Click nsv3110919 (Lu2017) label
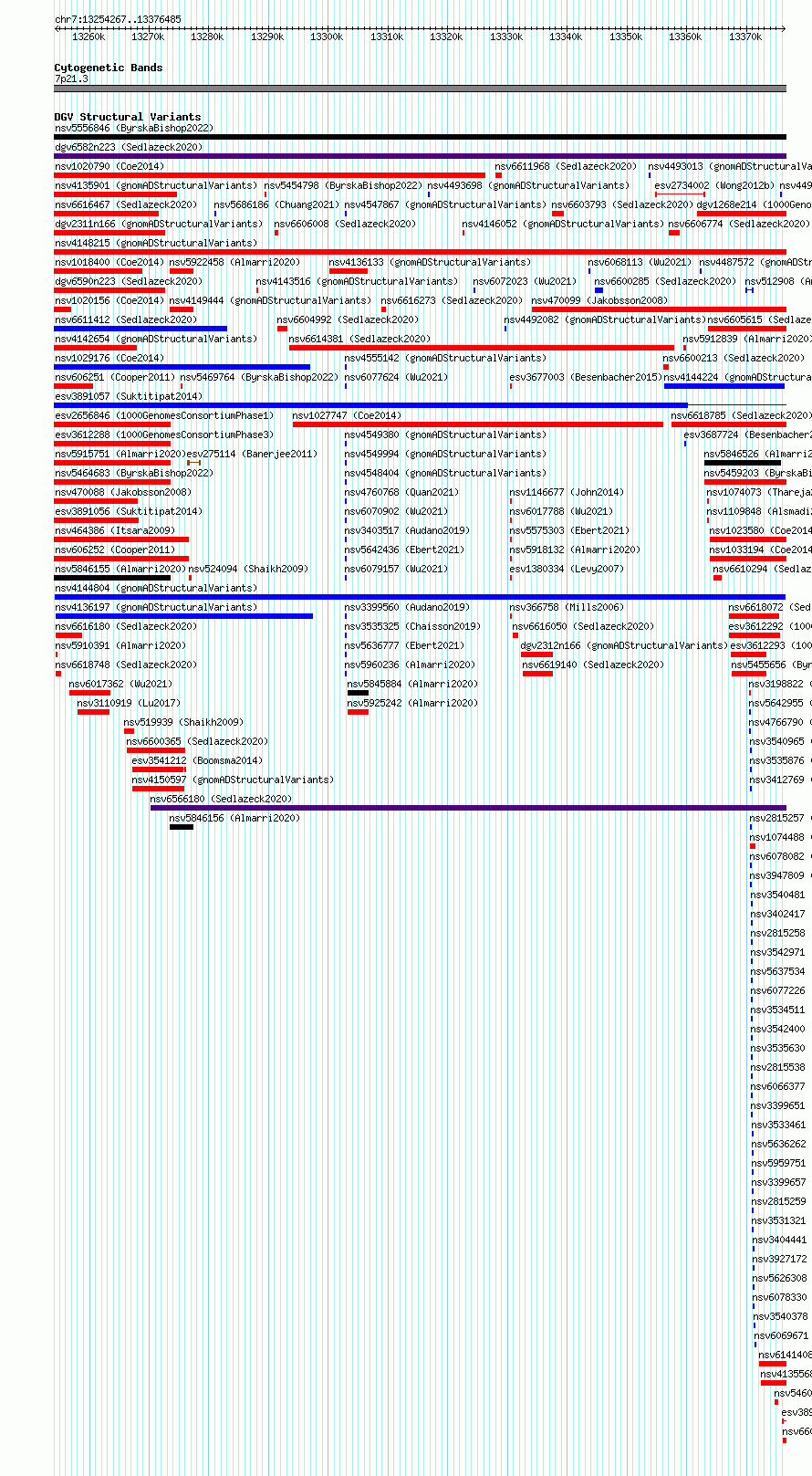 (130, 703)
